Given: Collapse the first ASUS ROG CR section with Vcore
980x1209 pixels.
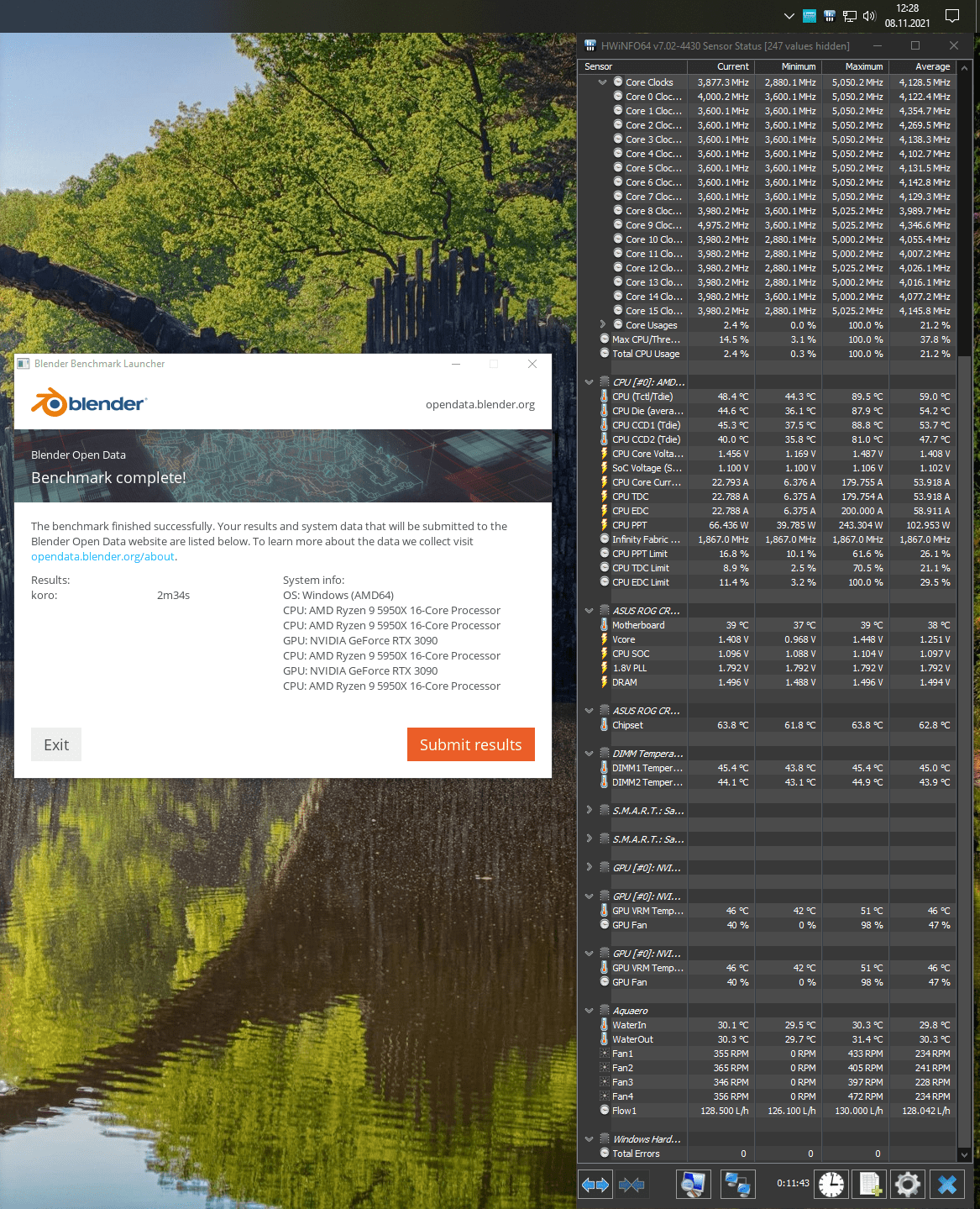Looking at the screenshot, I should (x=590, y=611).
